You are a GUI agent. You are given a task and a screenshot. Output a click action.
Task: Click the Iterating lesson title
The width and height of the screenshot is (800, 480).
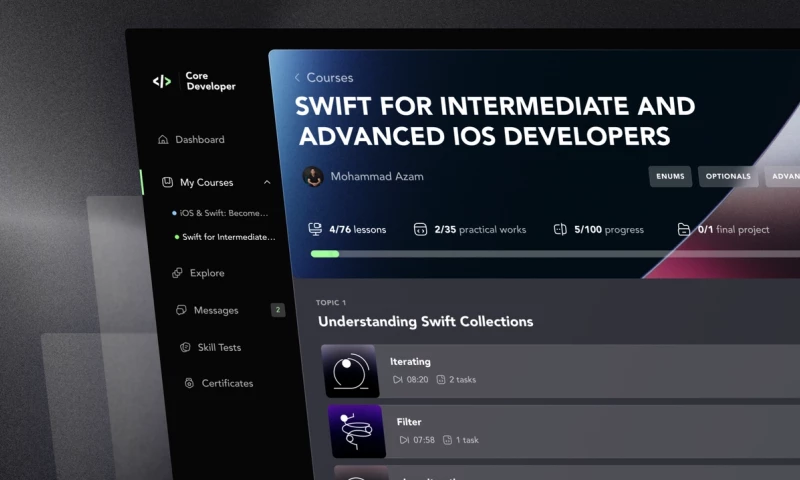pos(410,362)
